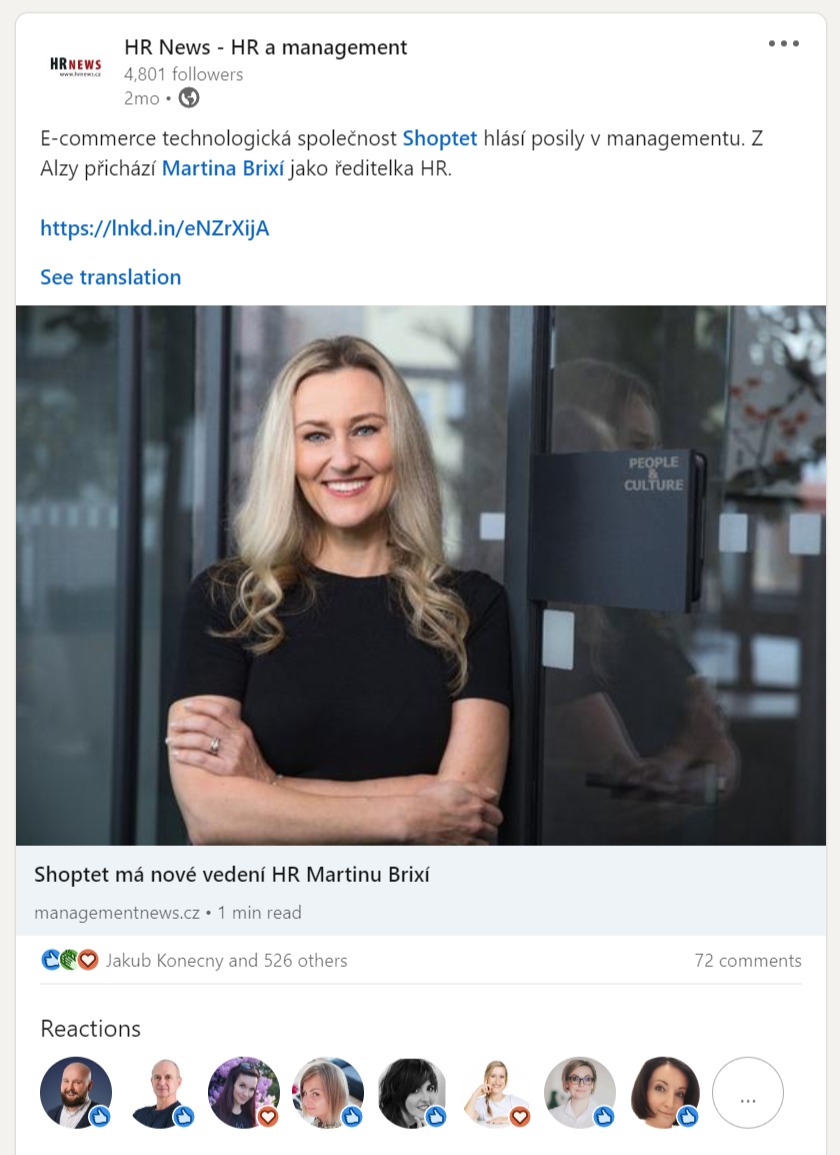840x1155 pixels.
Task: Open purple-flower woman's reaction avatar
Action: [x=244, y=1092]
